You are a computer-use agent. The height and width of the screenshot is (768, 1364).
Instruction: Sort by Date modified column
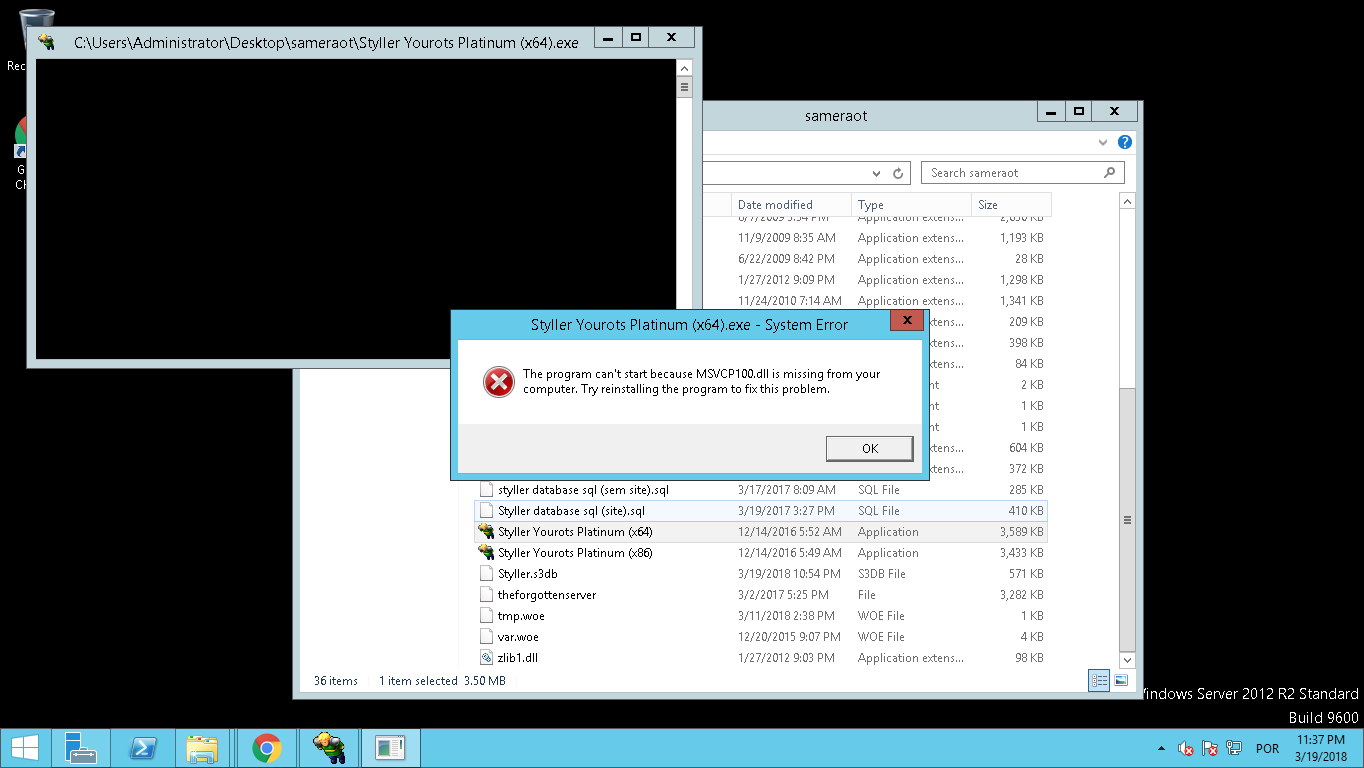[791, 204]
